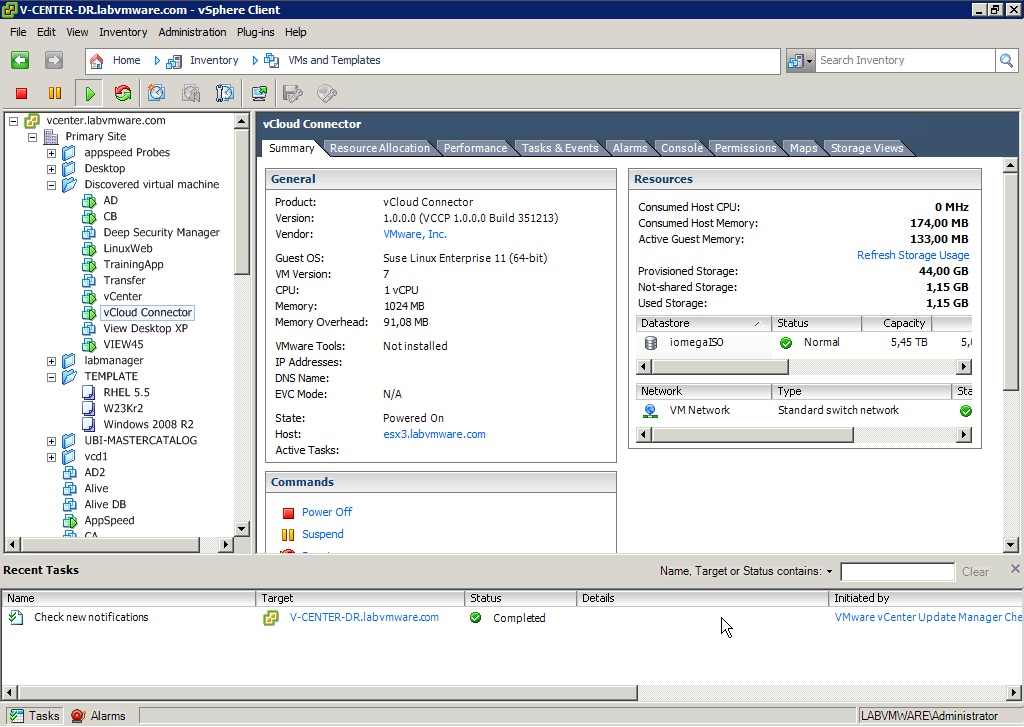Select View Desktop XP in the tree
The height and width of the screenshot is (727, 1024).
point(145,329)
